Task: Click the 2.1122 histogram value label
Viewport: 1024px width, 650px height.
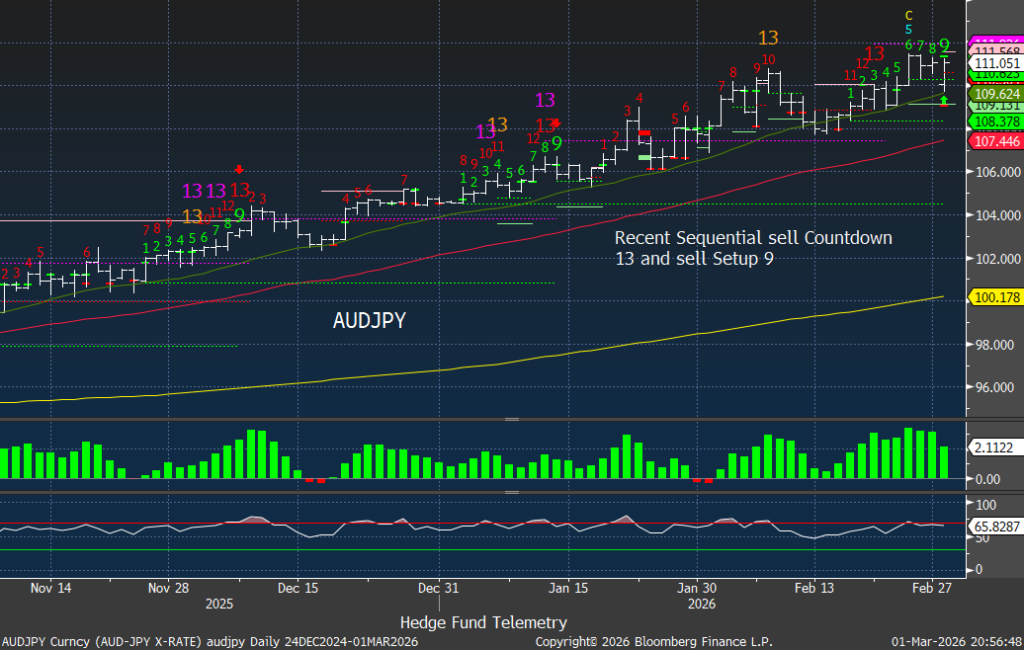Action: 993,448
